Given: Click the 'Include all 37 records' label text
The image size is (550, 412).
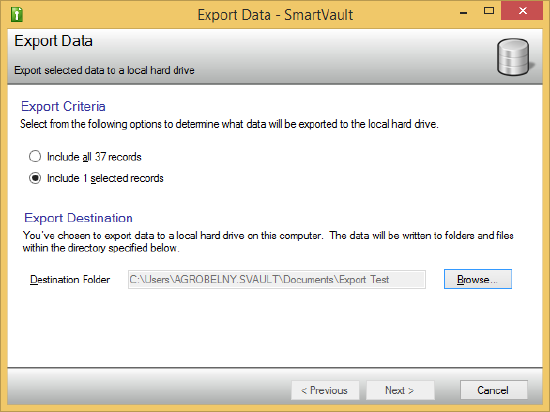Looking at the screenshot, I should coord(94,157).
